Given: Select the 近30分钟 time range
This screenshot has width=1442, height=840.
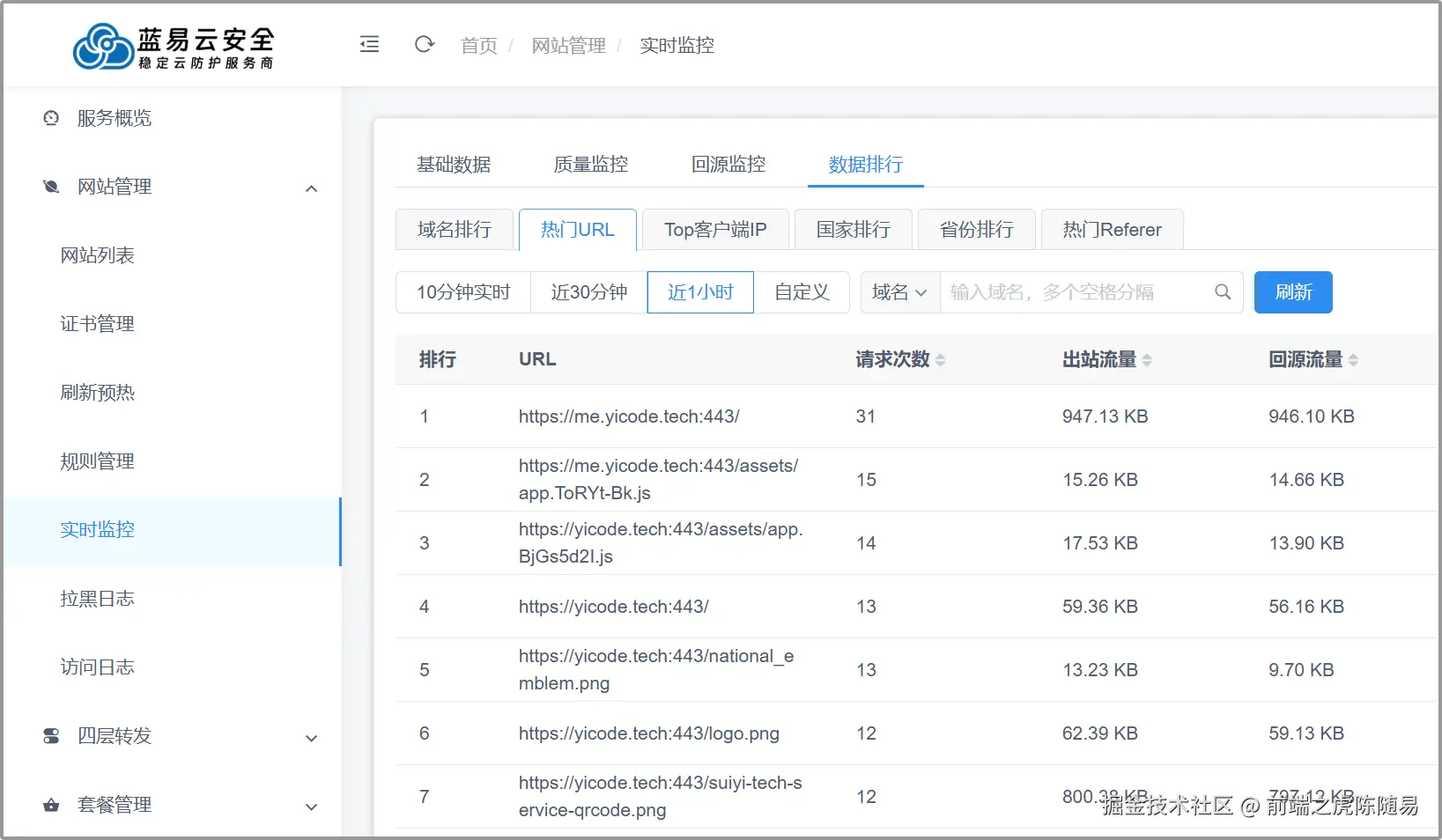Looking at the screenshot, I should (x=588, y=292).
